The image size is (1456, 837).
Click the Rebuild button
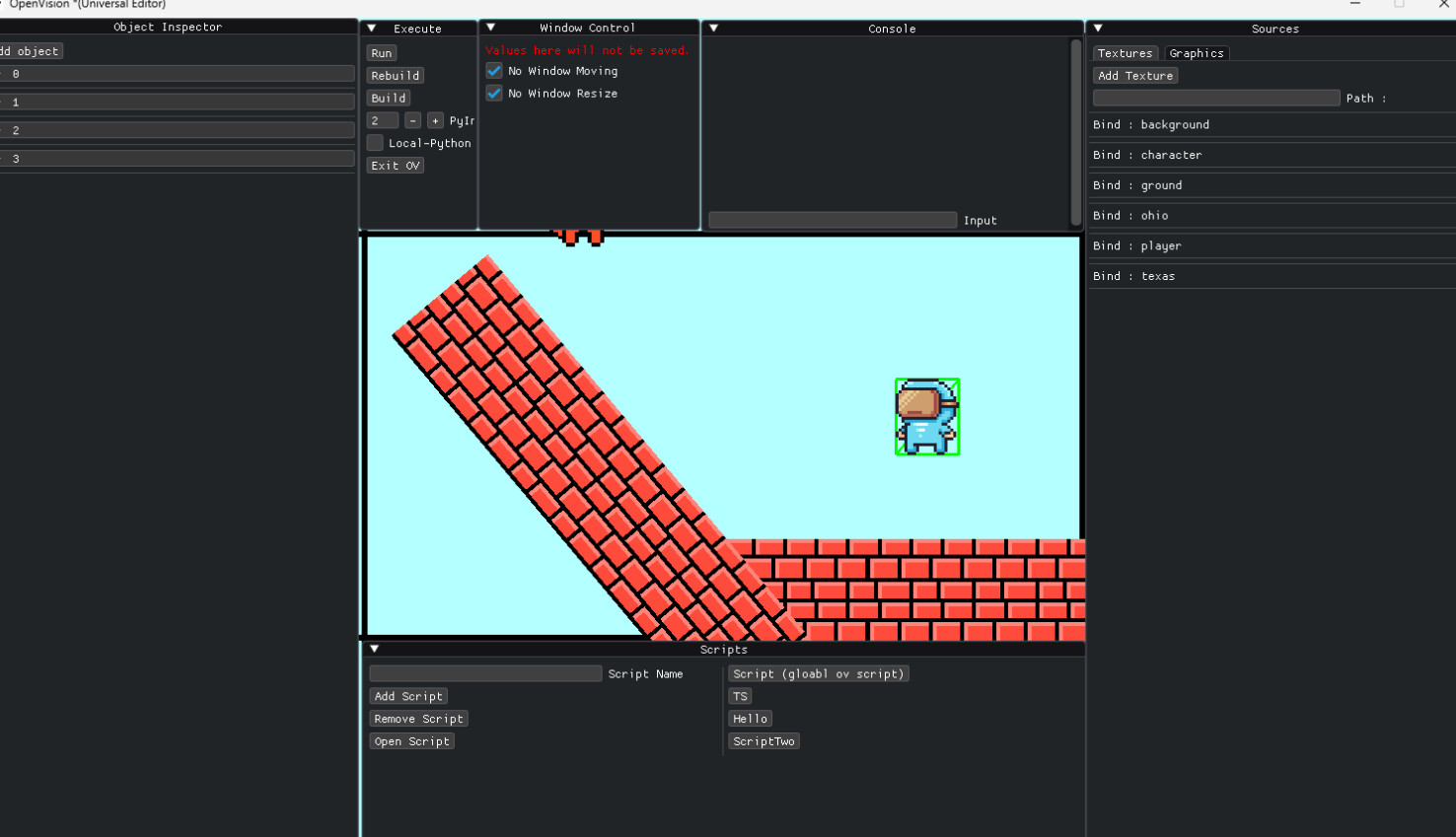(395, 75)
